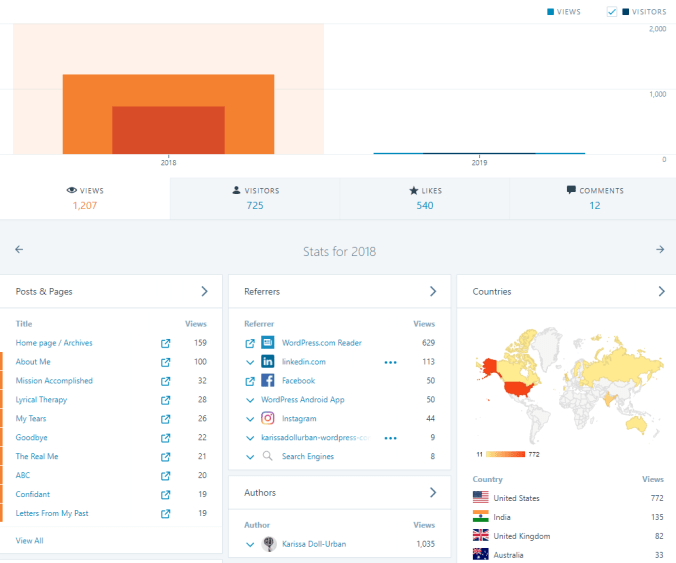The width and height of the screenshot is (676, 563).
Task: Open Referrers details chevron
Action: [433, 291]
